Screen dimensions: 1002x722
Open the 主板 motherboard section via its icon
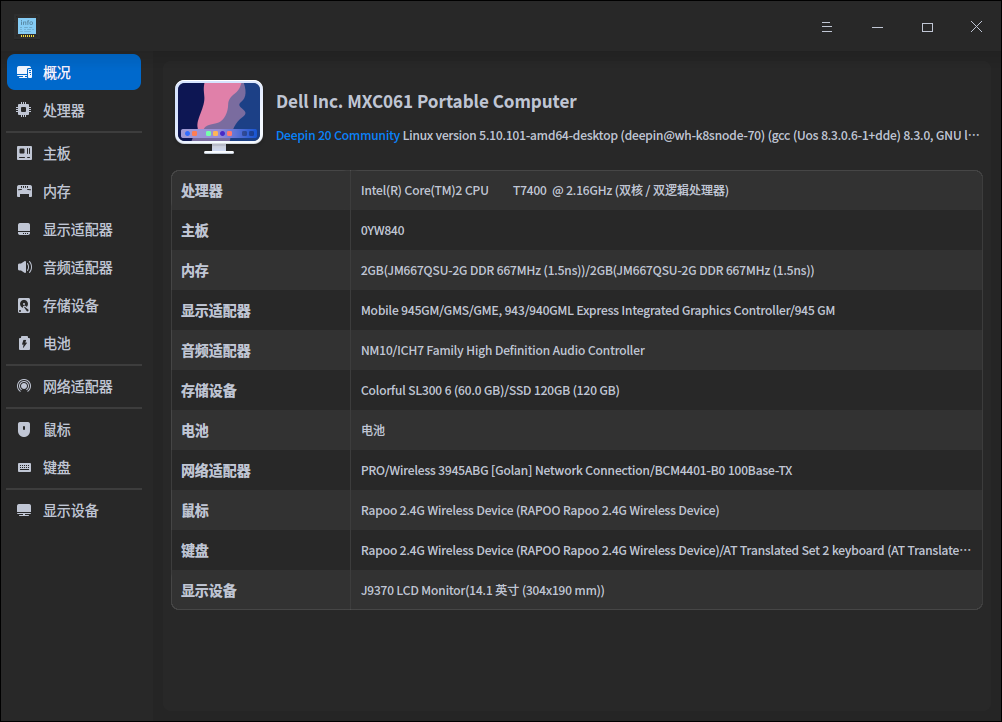pyautogui.click(x=23, y=152)
